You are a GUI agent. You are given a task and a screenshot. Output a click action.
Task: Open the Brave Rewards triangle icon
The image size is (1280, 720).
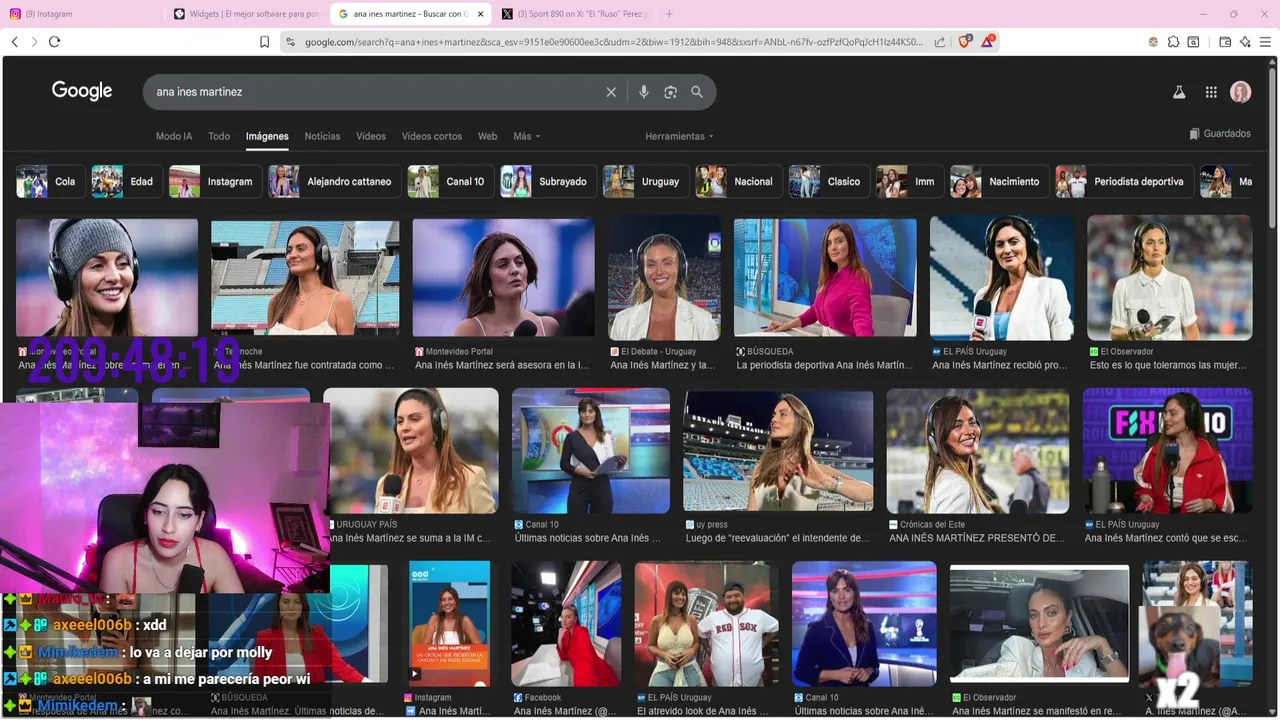click(x=988, y=41)
